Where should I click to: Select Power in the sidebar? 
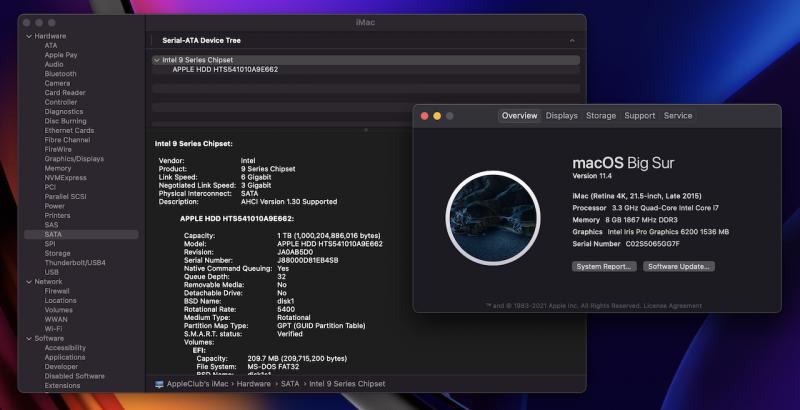pyautogui.click(x=55, y=206)
